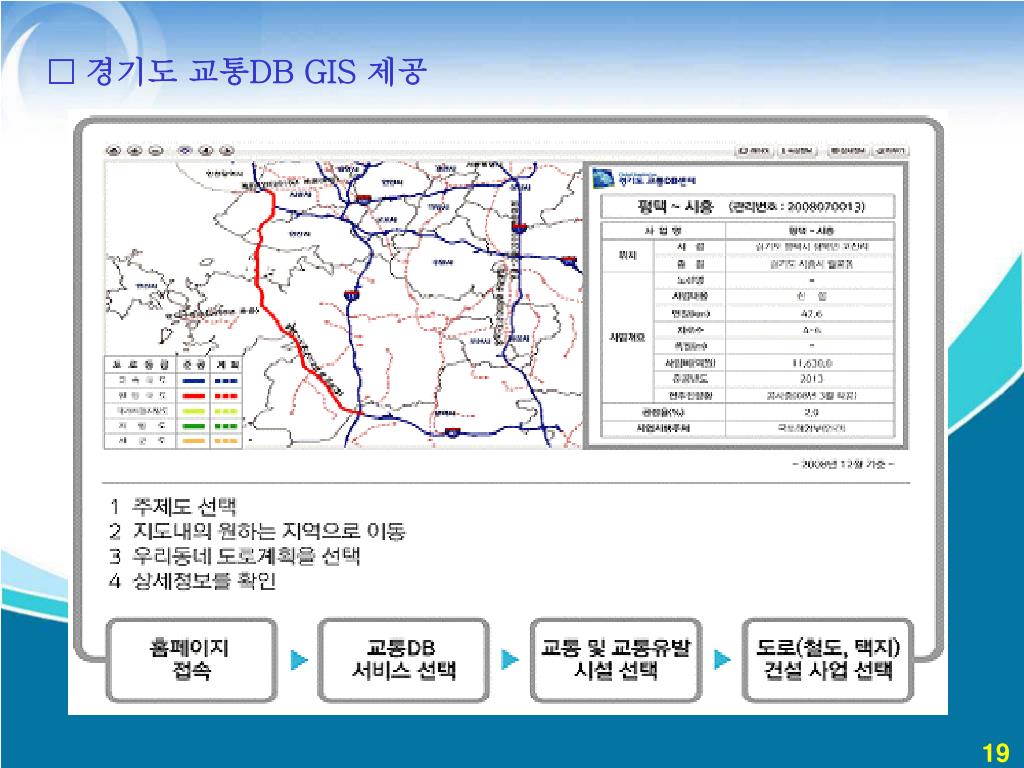Click the solid yellow-green legend swatch

pyautogui.click(x=194, y=411)
